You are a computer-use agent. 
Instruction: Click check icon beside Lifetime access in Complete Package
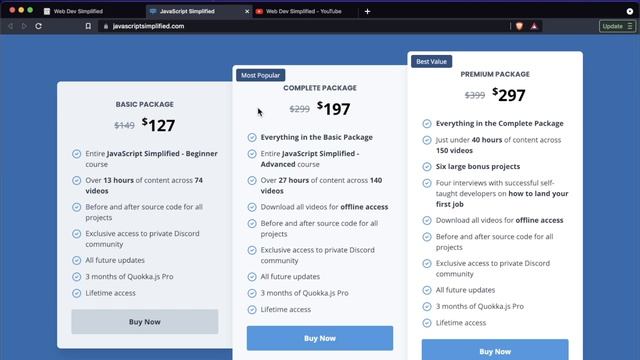(x=252, y=309)
